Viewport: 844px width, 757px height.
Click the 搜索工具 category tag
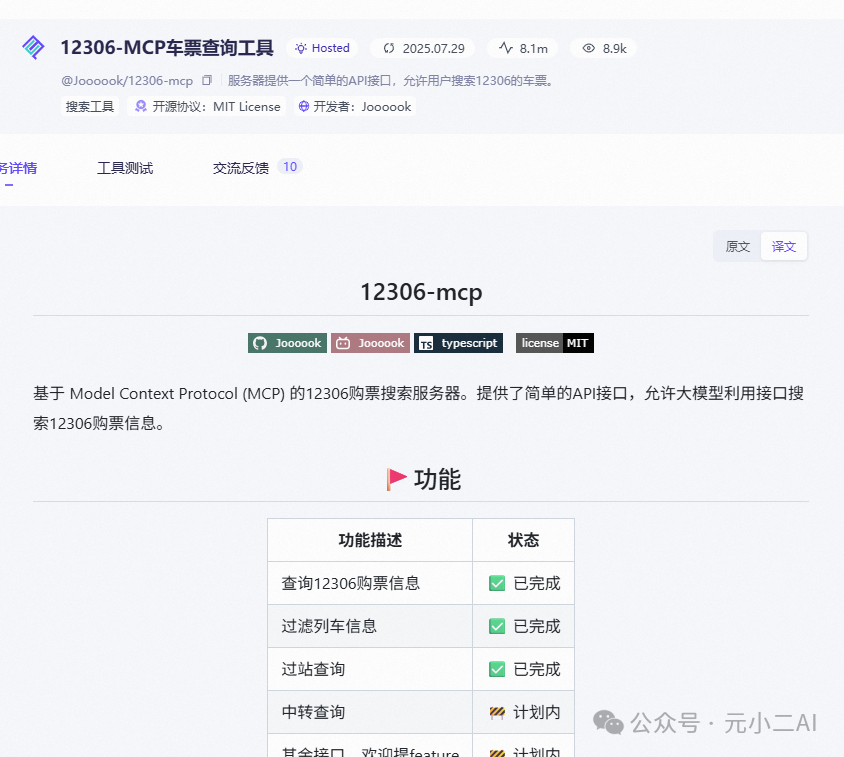point(90,107)
